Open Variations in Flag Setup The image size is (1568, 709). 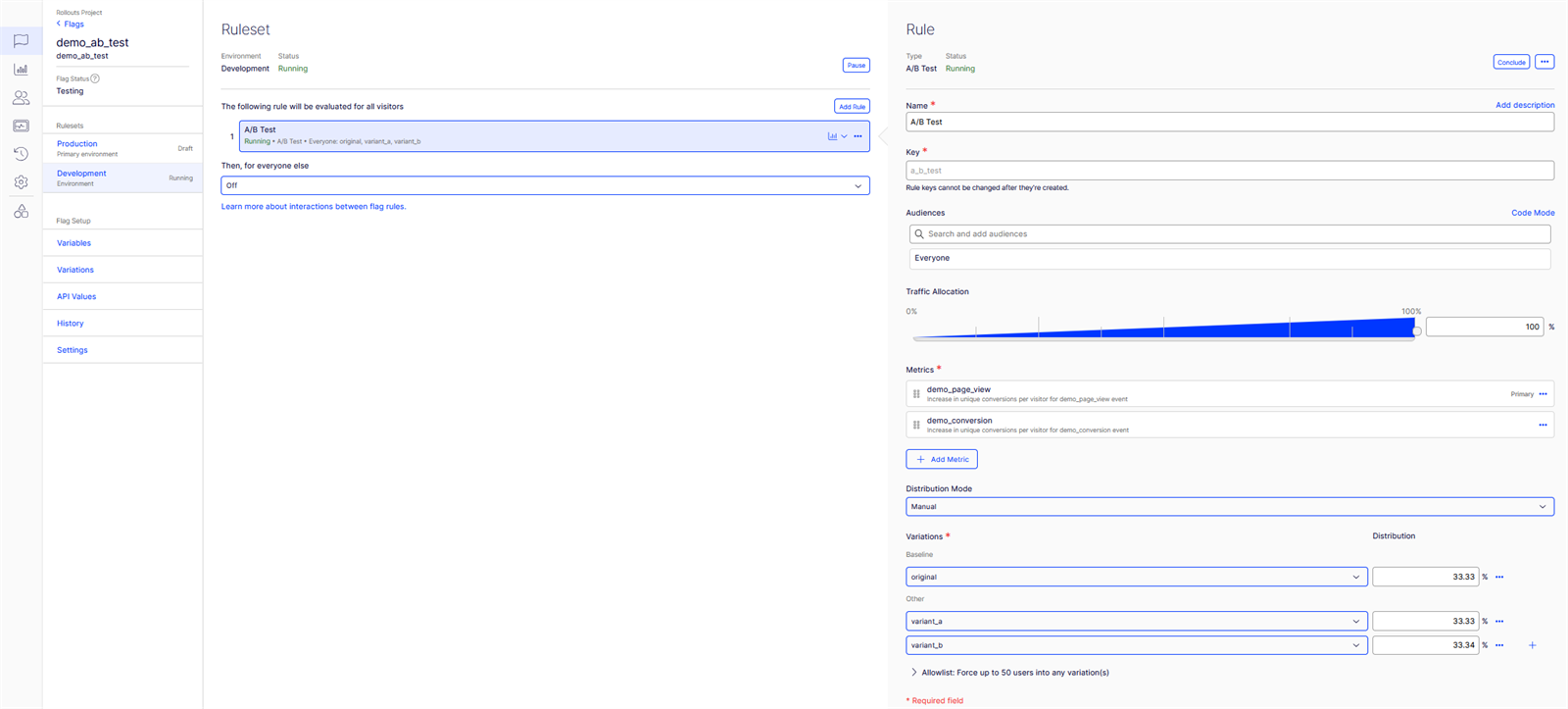tap(75, 270)
